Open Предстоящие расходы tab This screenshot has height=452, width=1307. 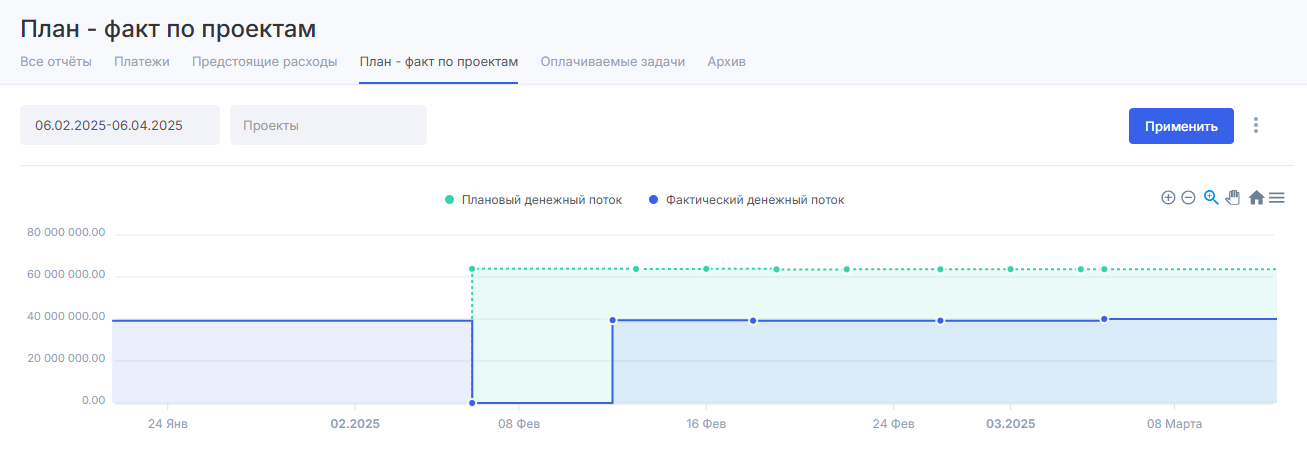tap(265, 62)
